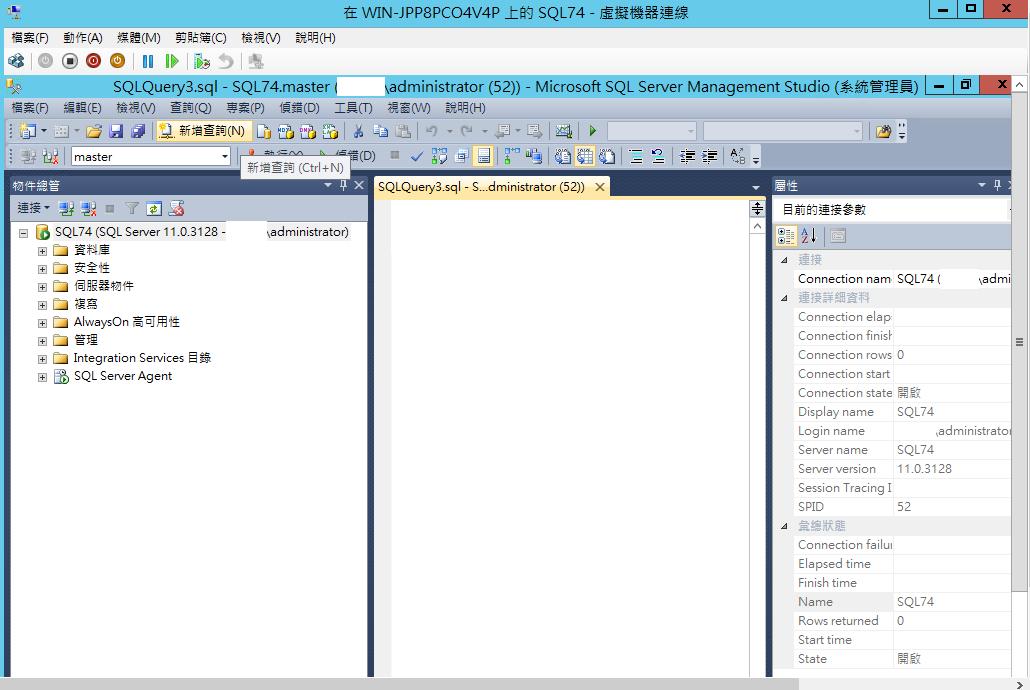Select the Server version property row

pos(903,469)
